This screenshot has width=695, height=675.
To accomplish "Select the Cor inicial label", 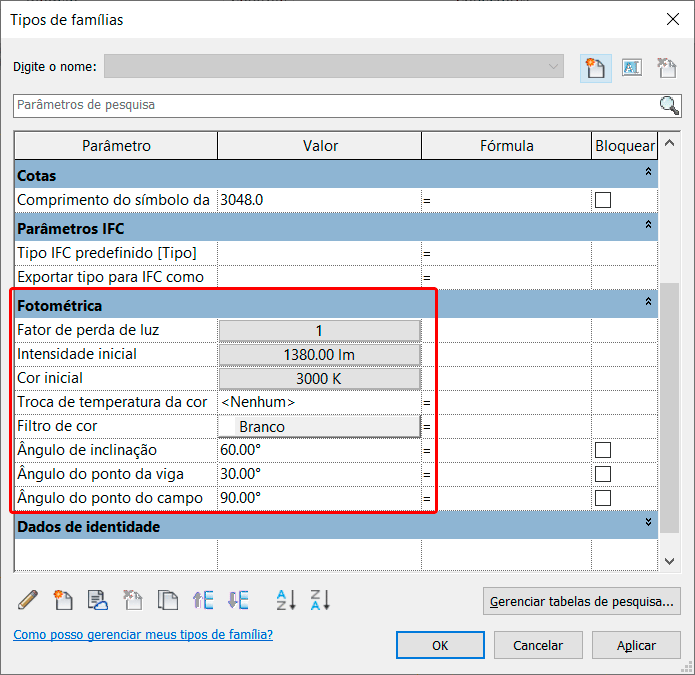I will [x=50, y=378].
